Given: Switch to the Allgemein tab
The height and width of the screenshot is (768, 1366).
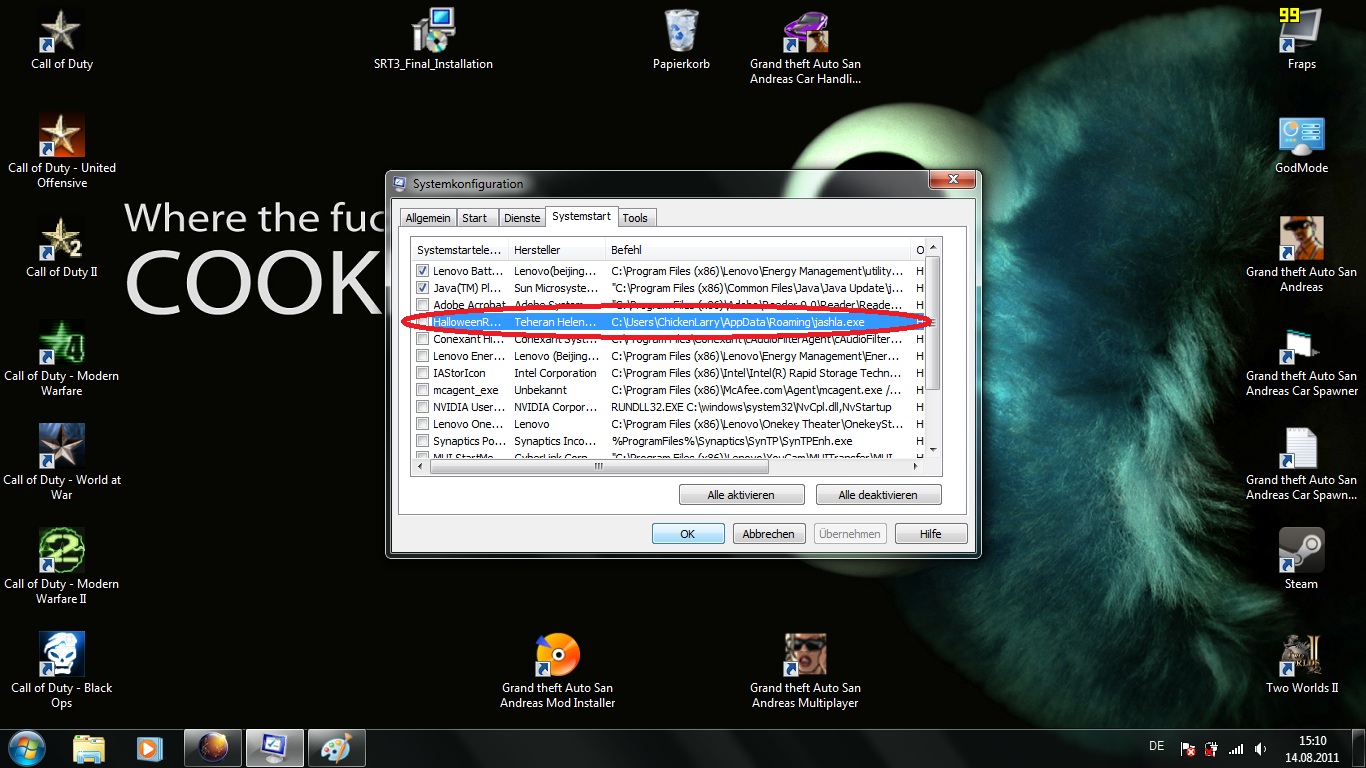Looking at the screenshot, I should tap(428, 218).
